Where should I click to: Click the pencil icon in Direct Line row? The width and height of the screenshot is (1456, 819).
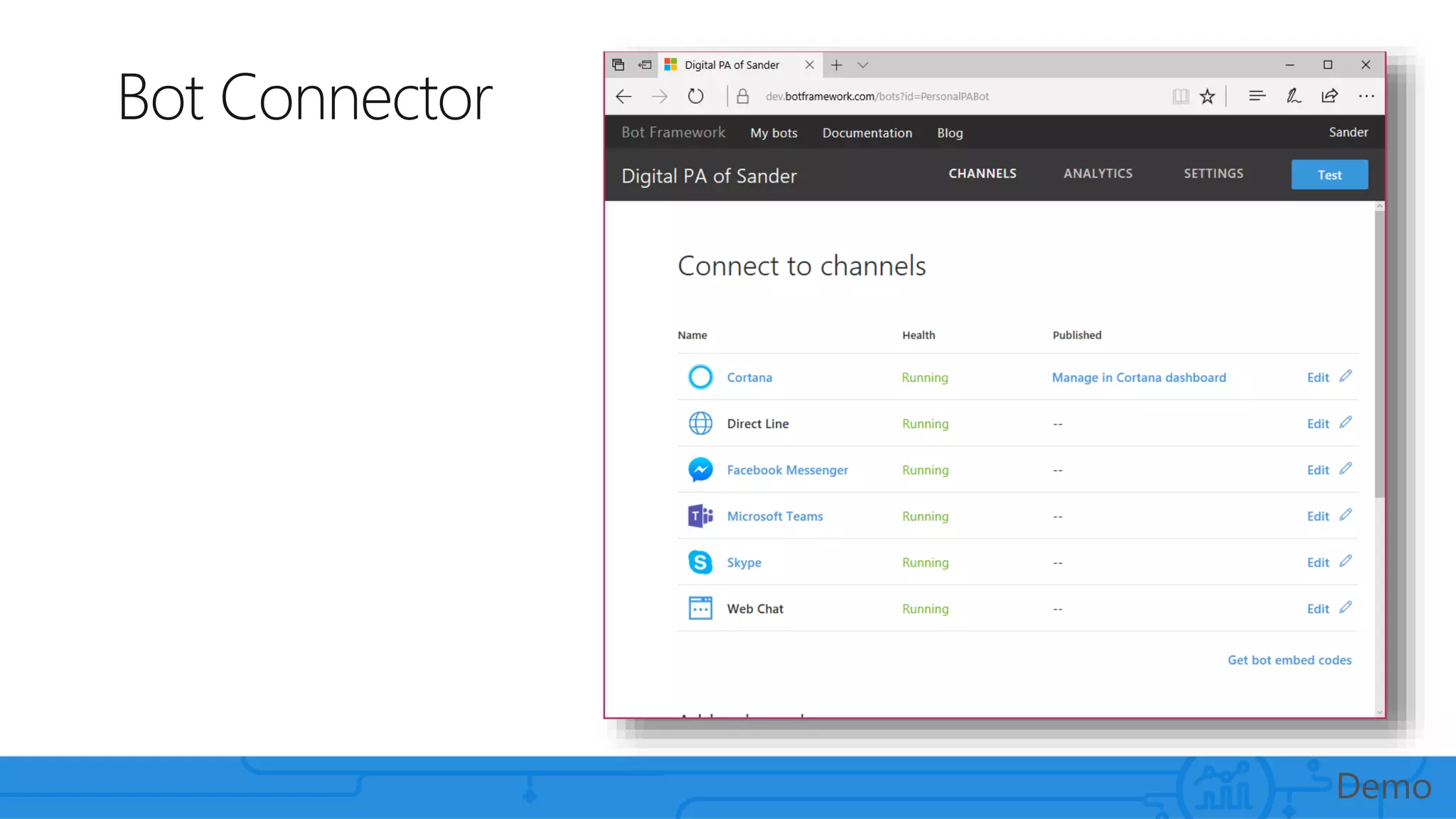point(1345,422)
